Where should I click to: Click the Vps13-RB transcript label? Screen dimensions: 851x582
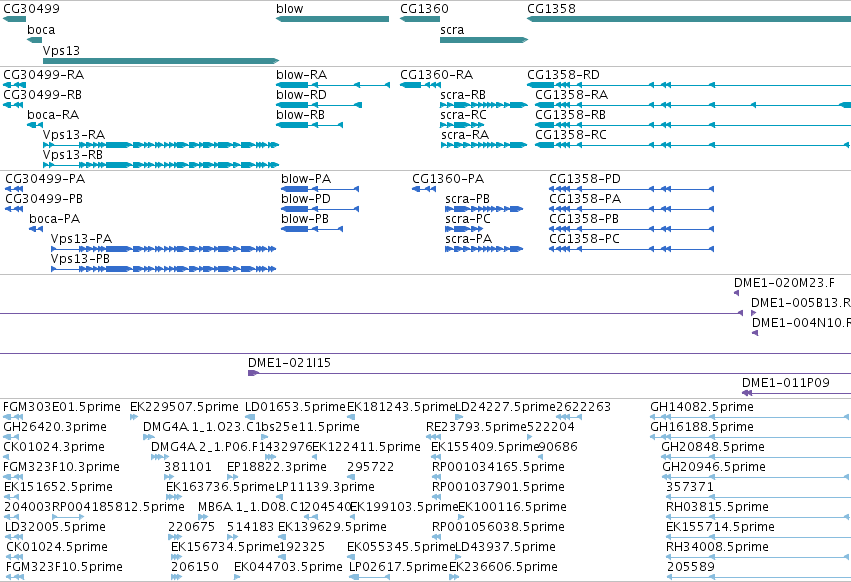click(x=73, y=155)
